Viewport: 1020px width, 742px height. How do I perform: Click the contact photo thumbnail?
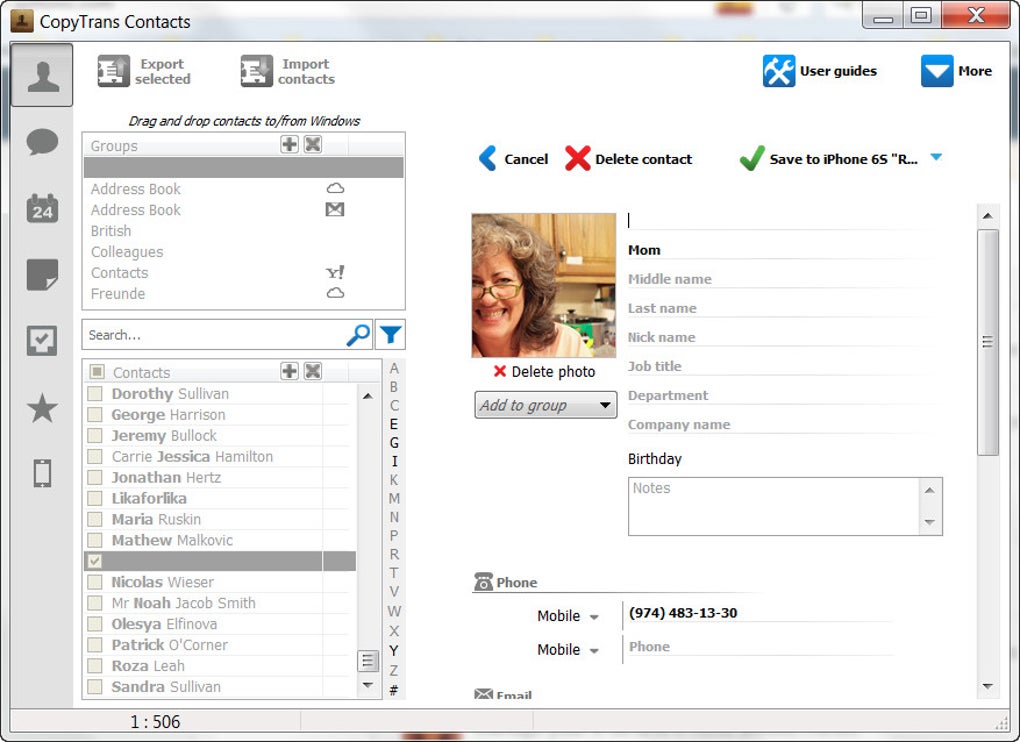(543, 285)
